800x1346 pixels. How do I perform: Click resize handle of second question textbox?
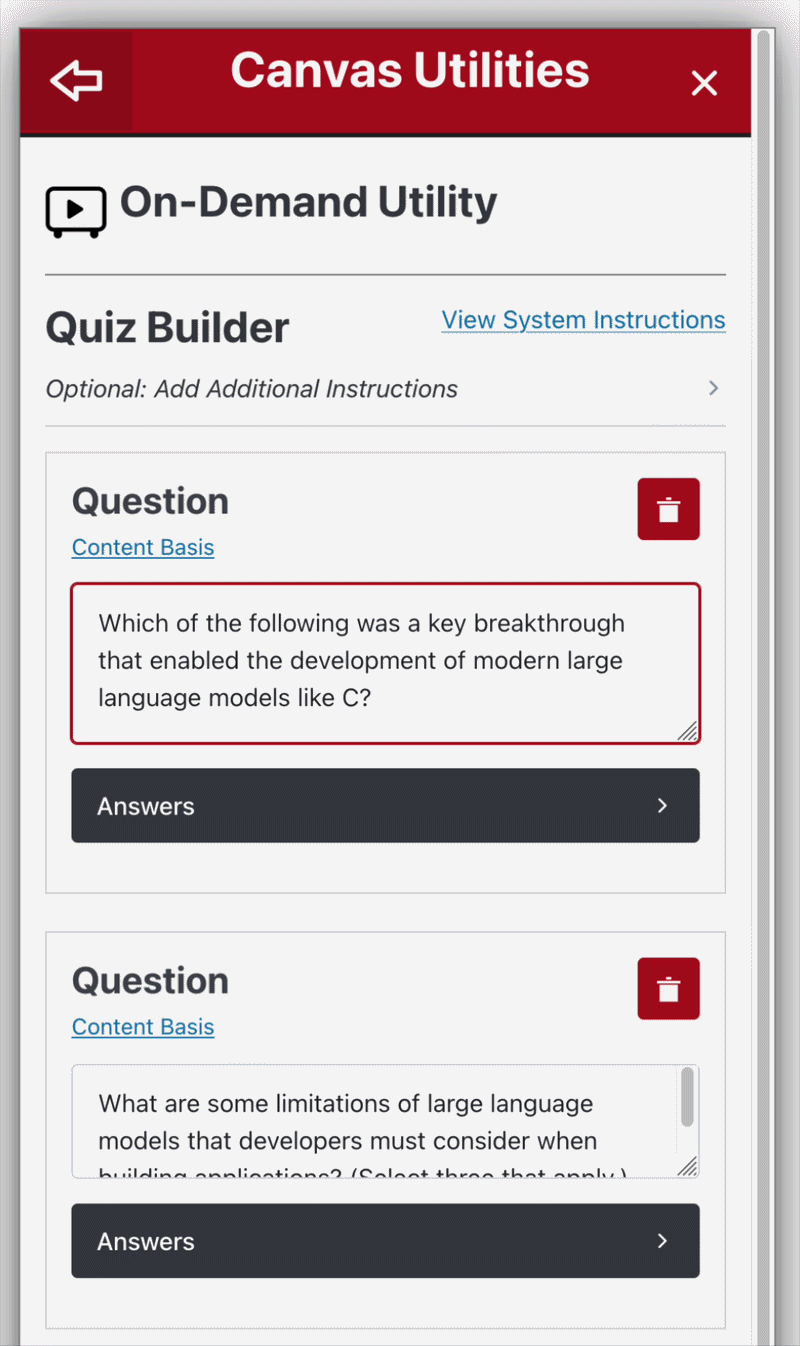pos(687,1166)
